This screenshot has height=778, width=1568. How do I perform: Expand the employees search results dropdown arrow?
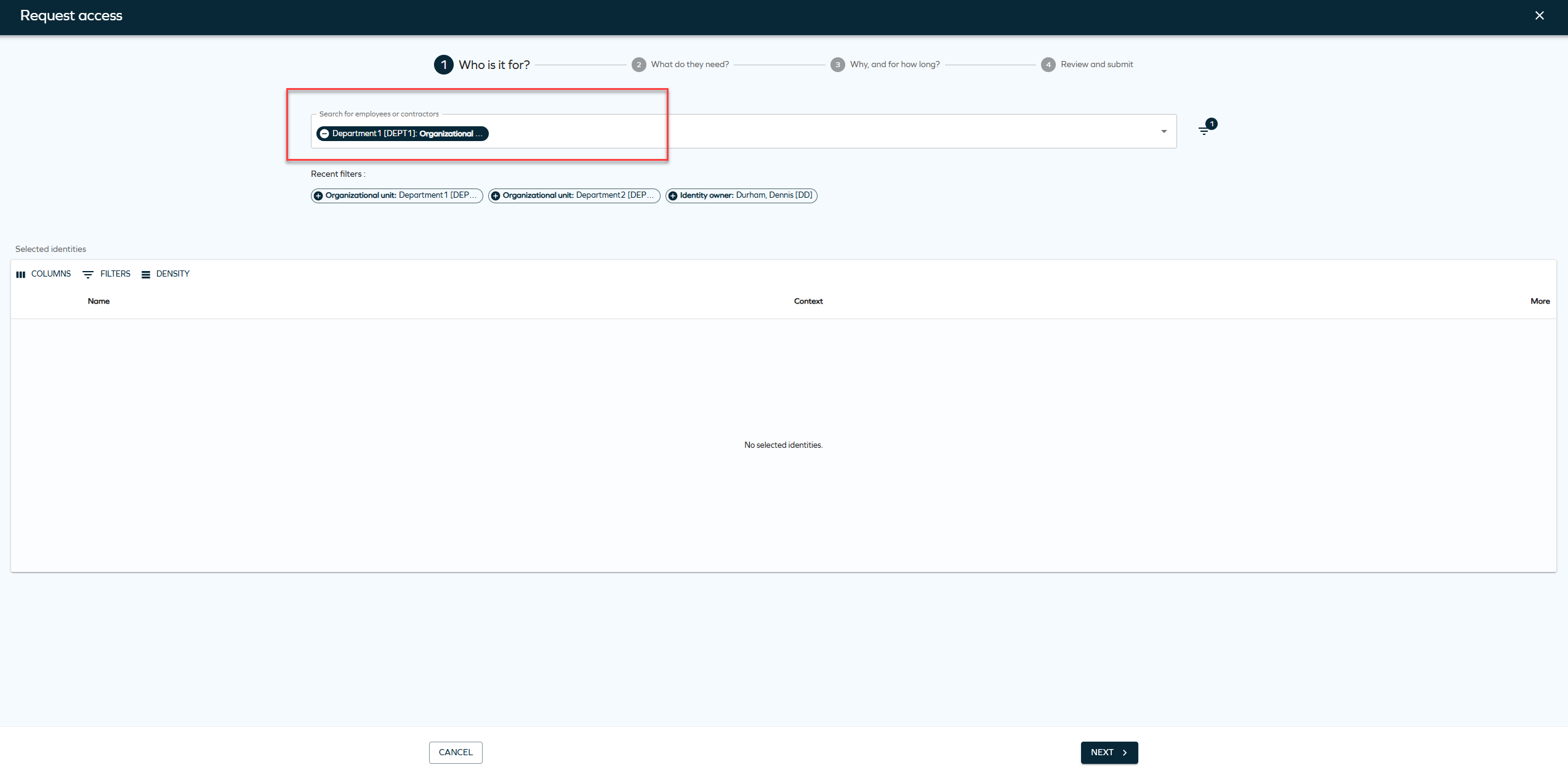coord(1164,131)
